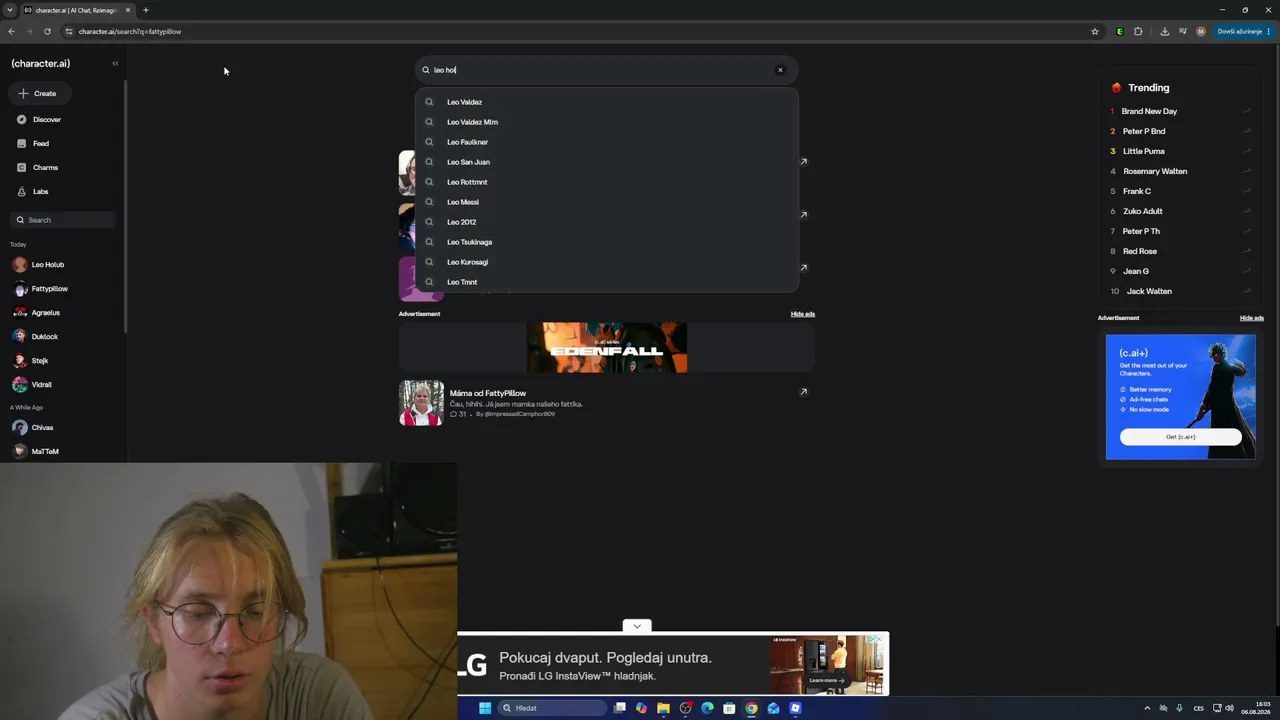Open Máma od FattyPillow character
This screenshot has width=1280, height=720.
coord(488,393)
